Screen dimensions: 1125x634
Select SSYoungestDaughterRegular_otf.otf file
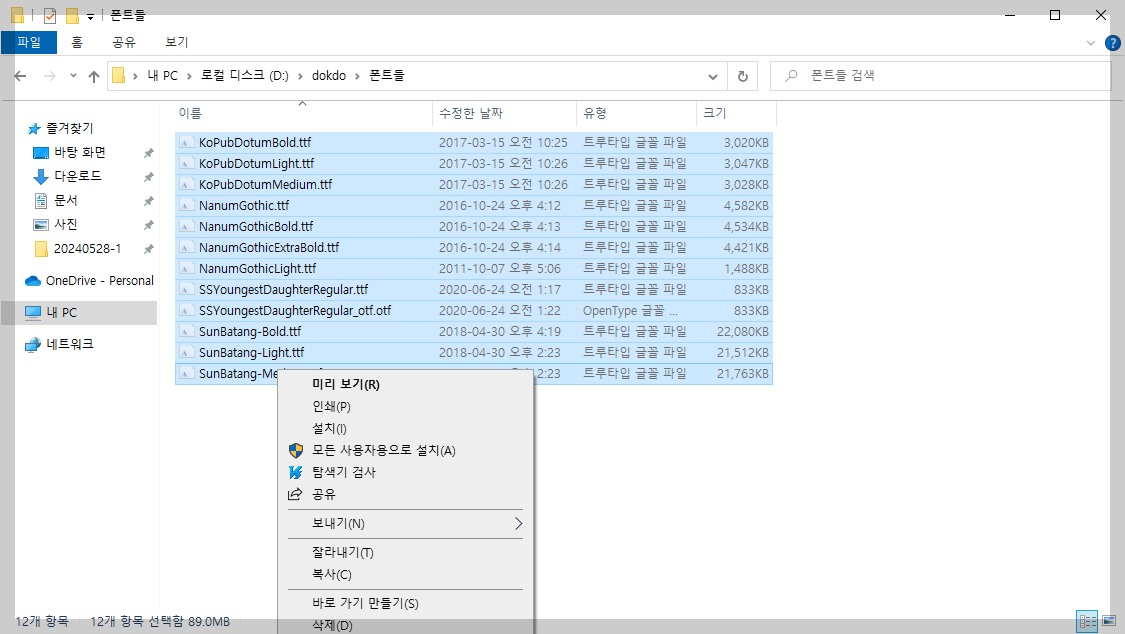(x=474, y=311)
